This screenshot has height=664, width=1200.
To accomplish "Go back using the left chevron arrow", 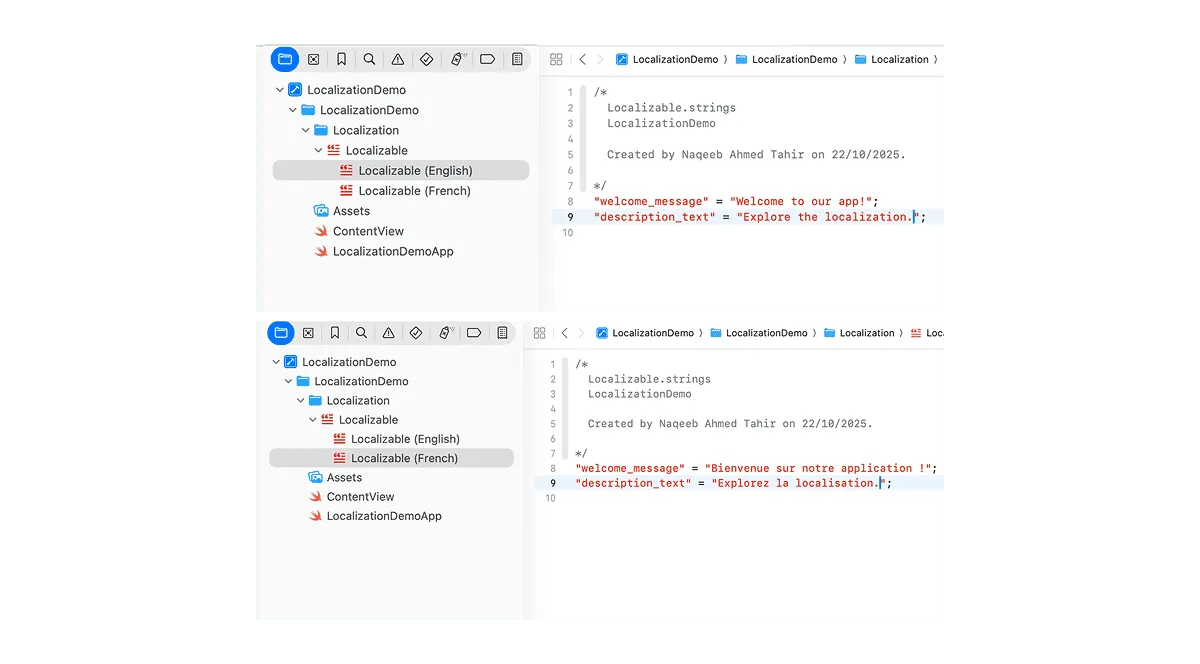I will (582, 59).
